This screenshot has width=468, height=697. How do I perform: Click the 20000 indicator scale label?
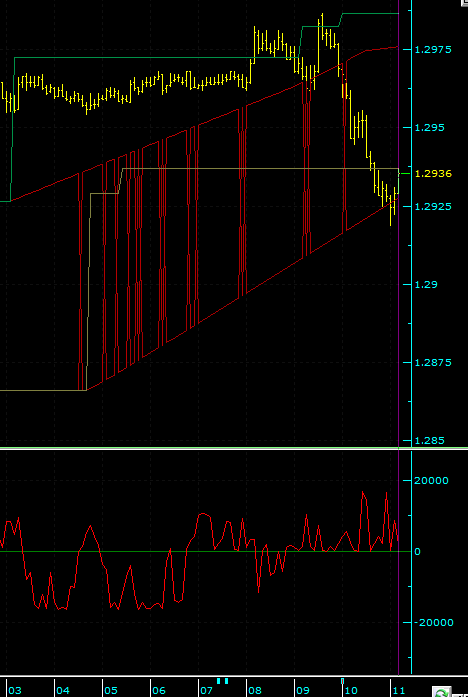(x=432, y=481)
